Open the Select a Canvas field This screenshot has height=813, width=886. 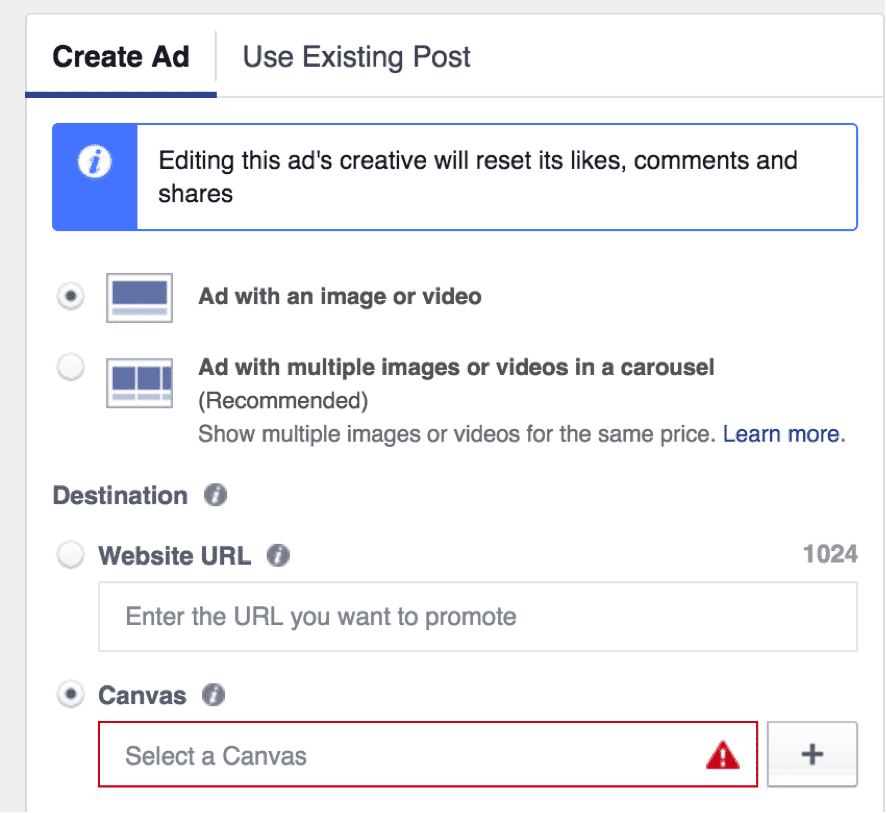tap(428, 754)
